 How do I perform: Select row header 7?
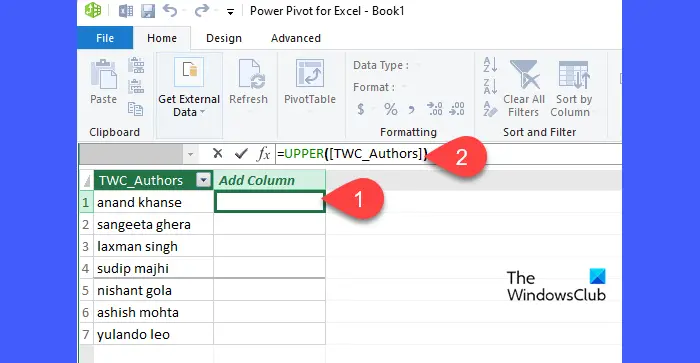pyautogui.click(x=86, y=334)
